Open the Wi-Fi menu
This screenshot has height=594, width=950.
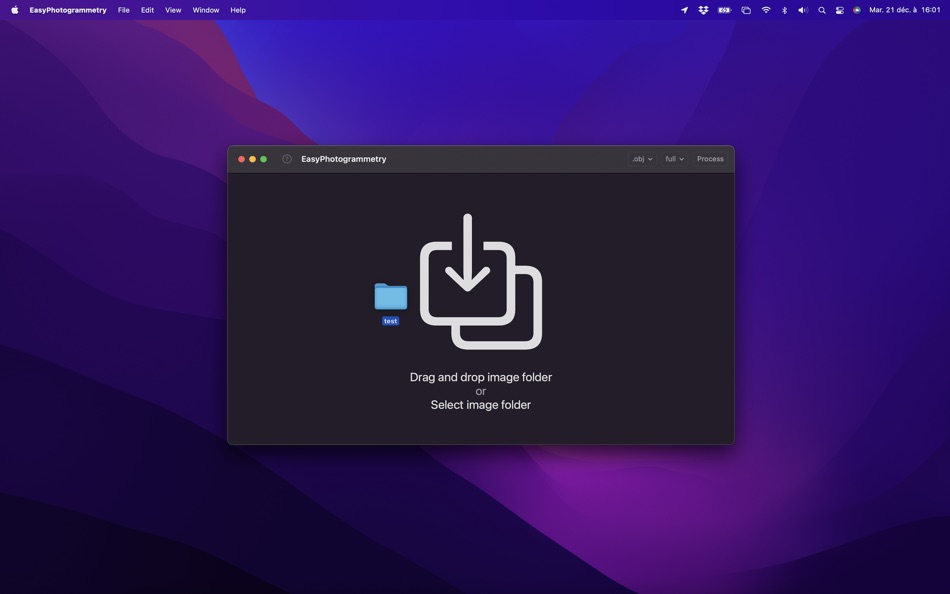click(x=766, y=10)
